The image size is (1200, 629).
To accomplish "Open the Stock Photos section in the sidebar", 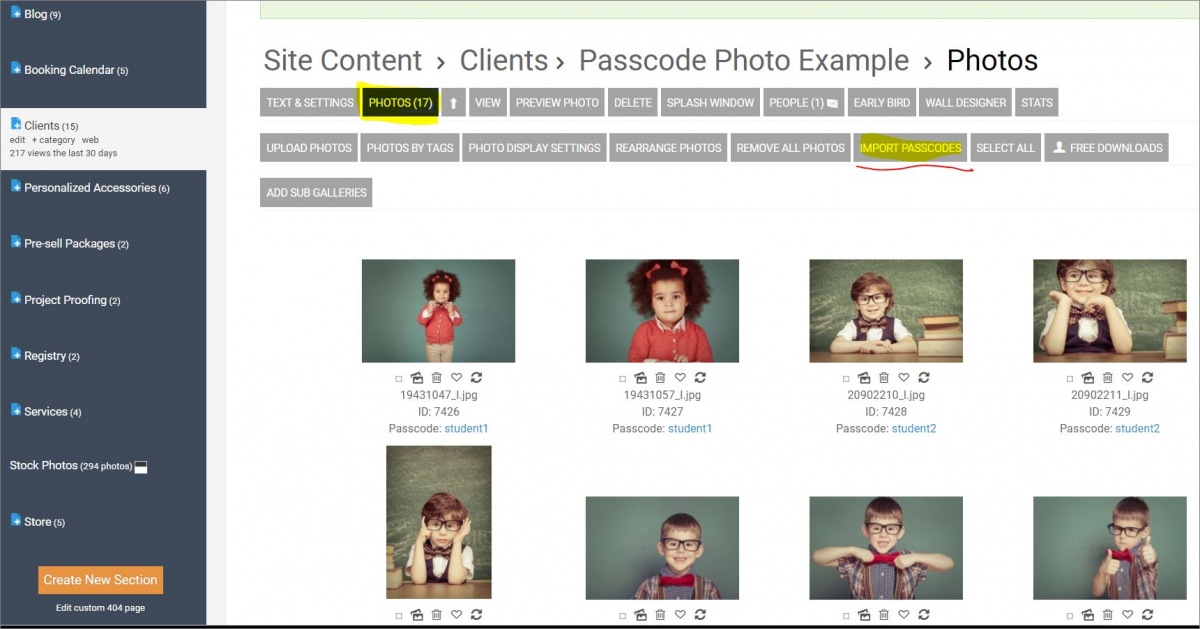I will (x=43, y=466).
